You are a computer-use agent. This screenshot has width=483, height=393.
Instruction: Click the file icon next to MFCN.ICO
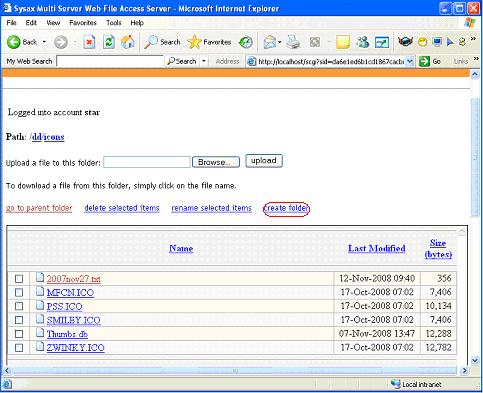point(40,291)
